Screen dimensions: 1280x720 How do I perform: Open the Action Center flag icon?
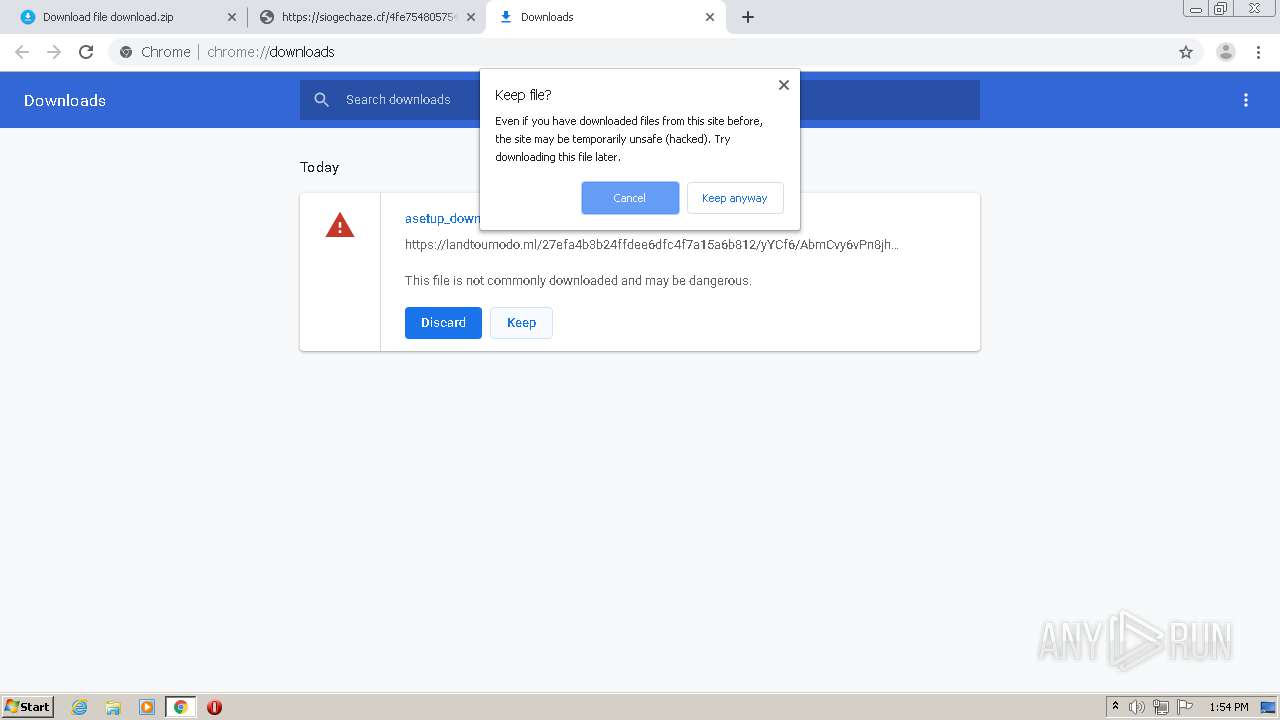pyautogui.click(x=1185, y=707)
